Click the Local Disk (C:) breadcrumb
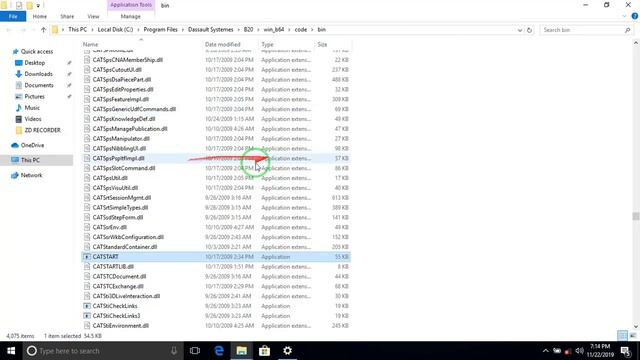This screenshot has width=640, height=360. 115,29
